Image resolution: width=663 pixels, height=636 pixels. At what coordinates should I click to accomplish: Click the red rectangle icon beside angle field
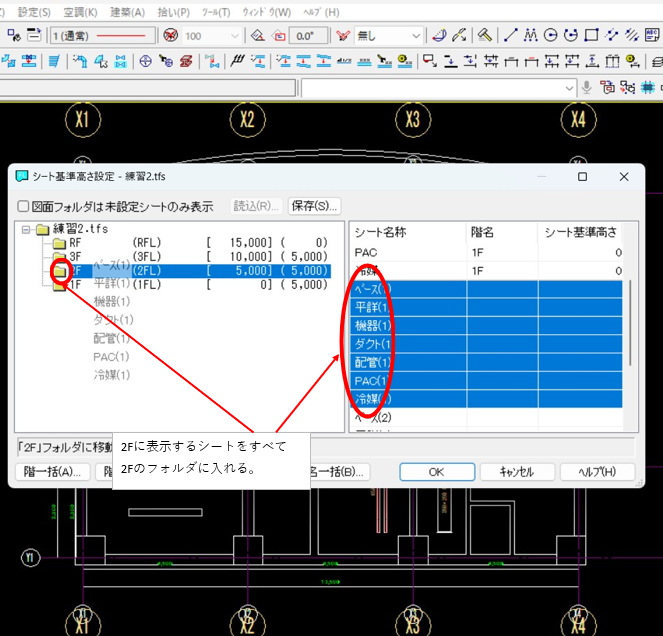279,36
